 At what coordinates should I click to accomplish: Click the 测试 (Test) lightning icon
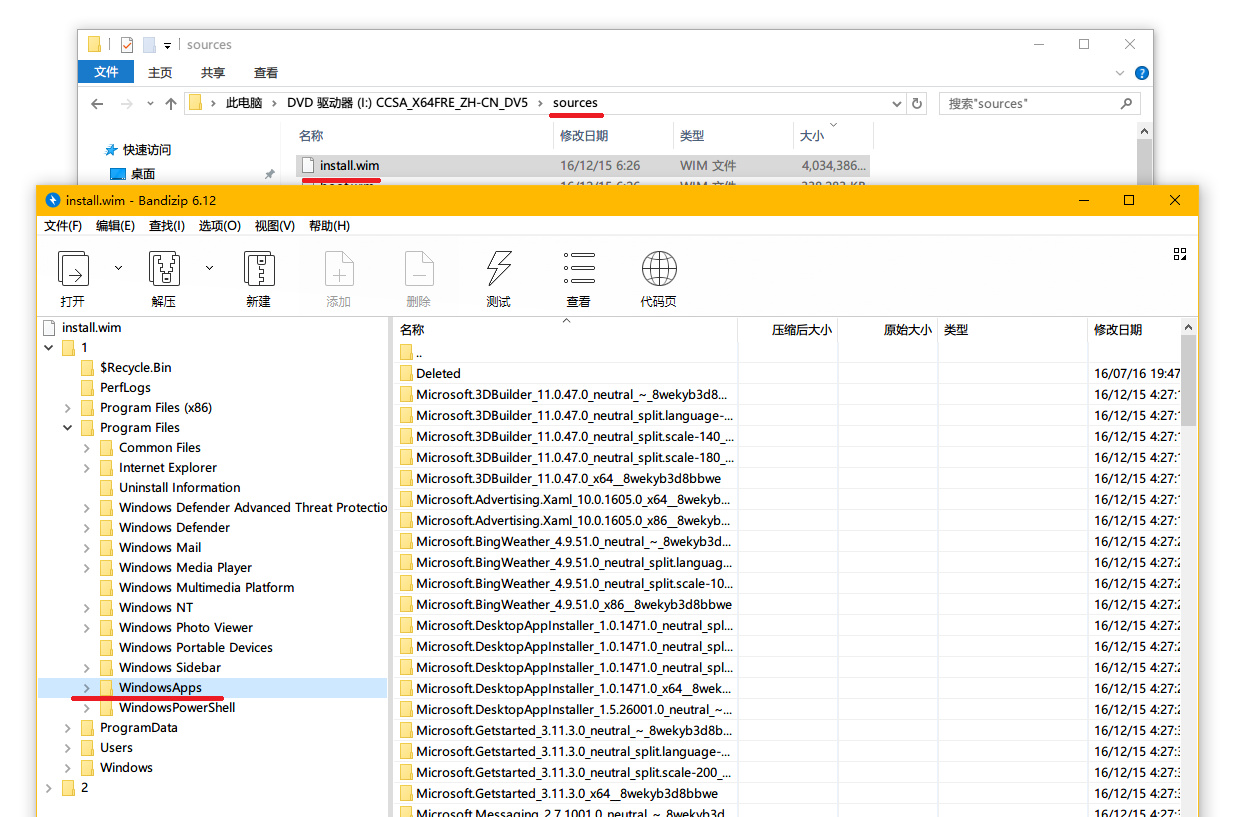(498, 269)
